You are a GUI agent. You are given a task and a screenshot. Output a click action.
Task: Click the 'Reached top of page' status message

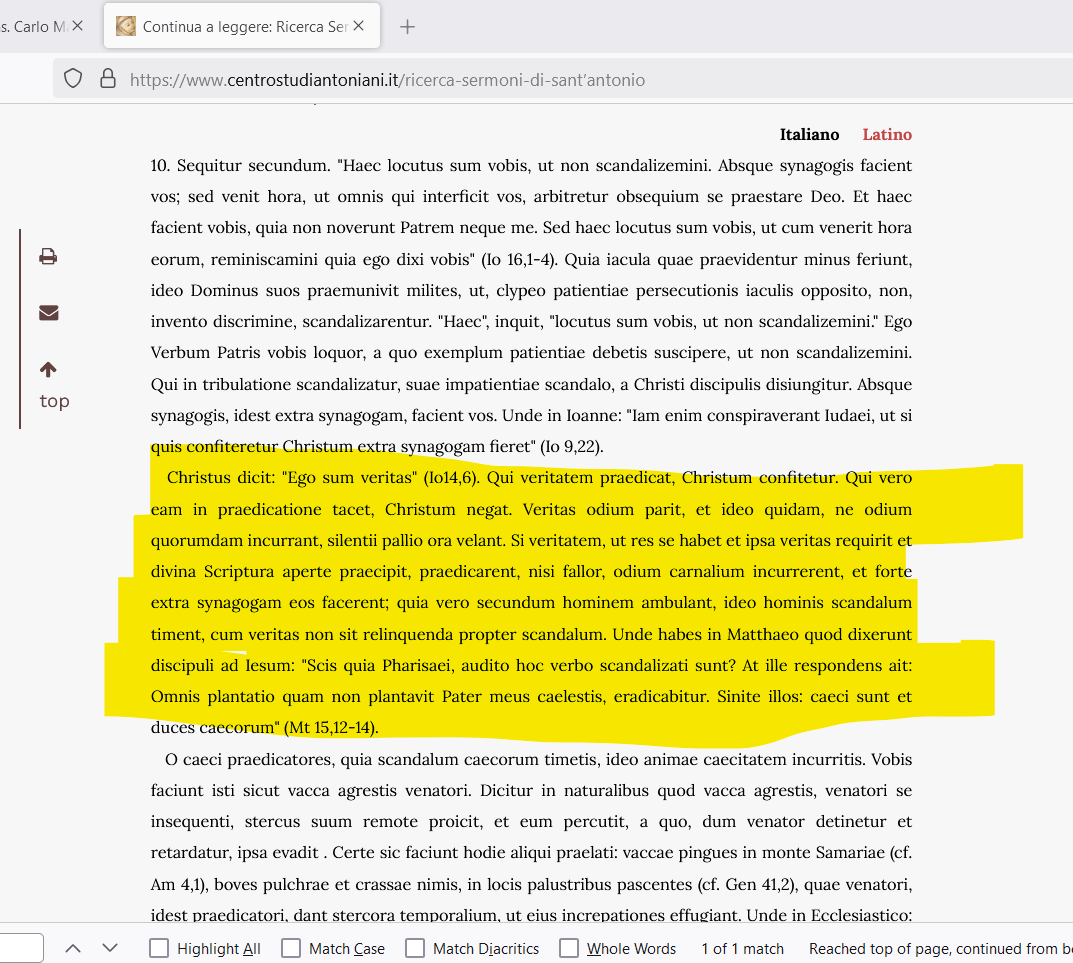pyautogui.click(x=940, y=949)
